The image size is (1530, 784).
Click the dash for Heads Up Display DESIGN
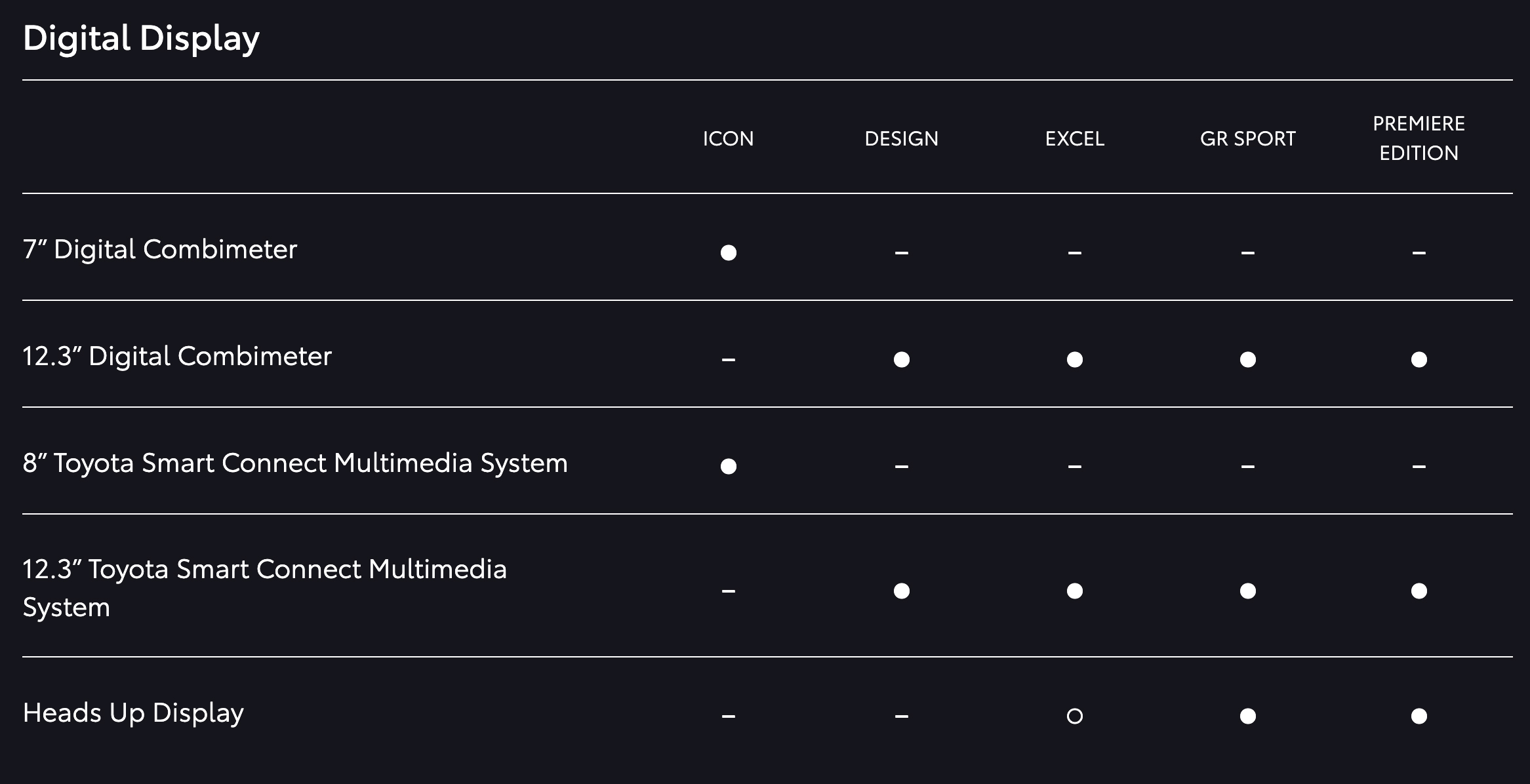pyautogui.click(x=901, y=716)
